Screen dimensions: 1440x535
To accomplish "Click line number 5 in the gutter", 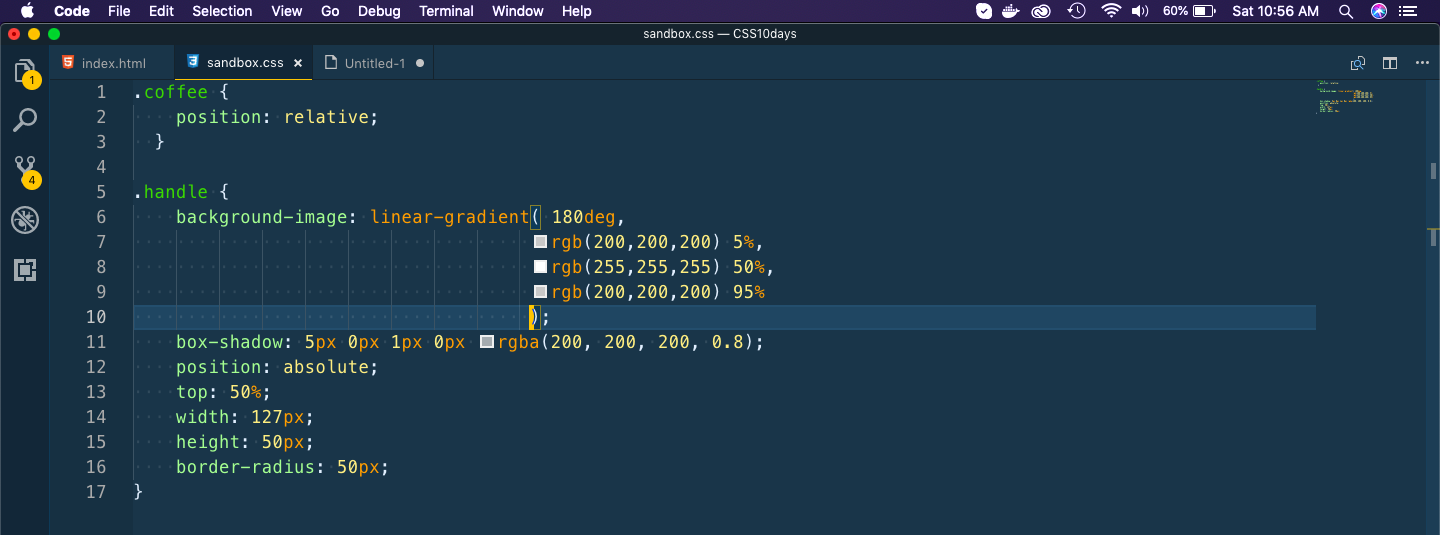I will [101, 192].
